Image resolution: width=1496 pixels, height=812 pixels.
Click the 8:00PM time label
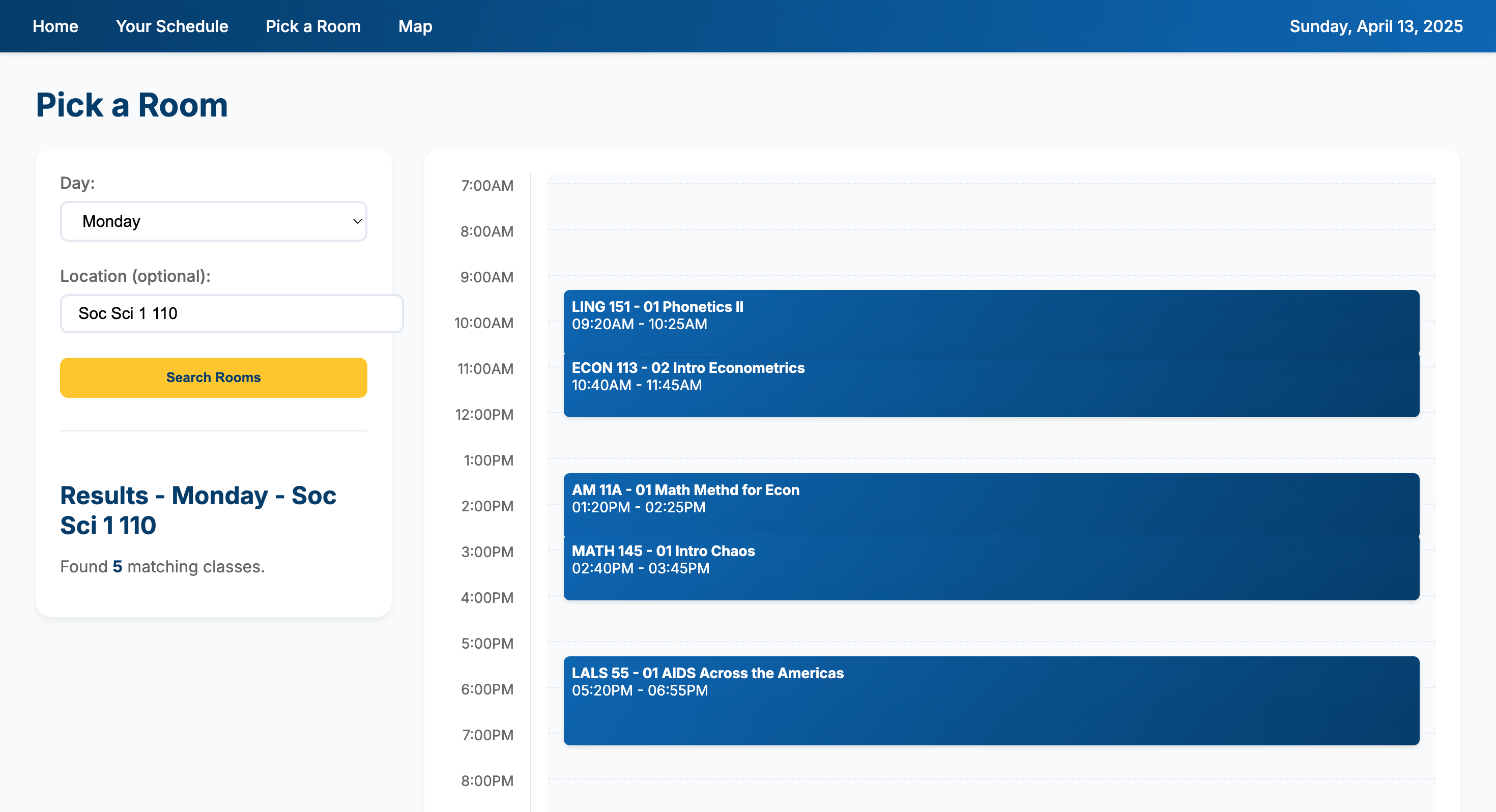pyautogui.click(x=486, y=780)
